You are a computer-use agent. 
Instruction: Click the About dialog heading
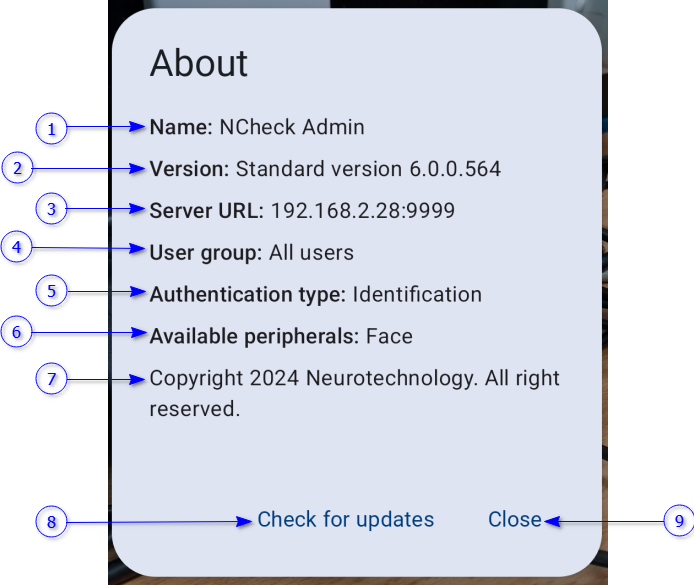tap(199, 63)
